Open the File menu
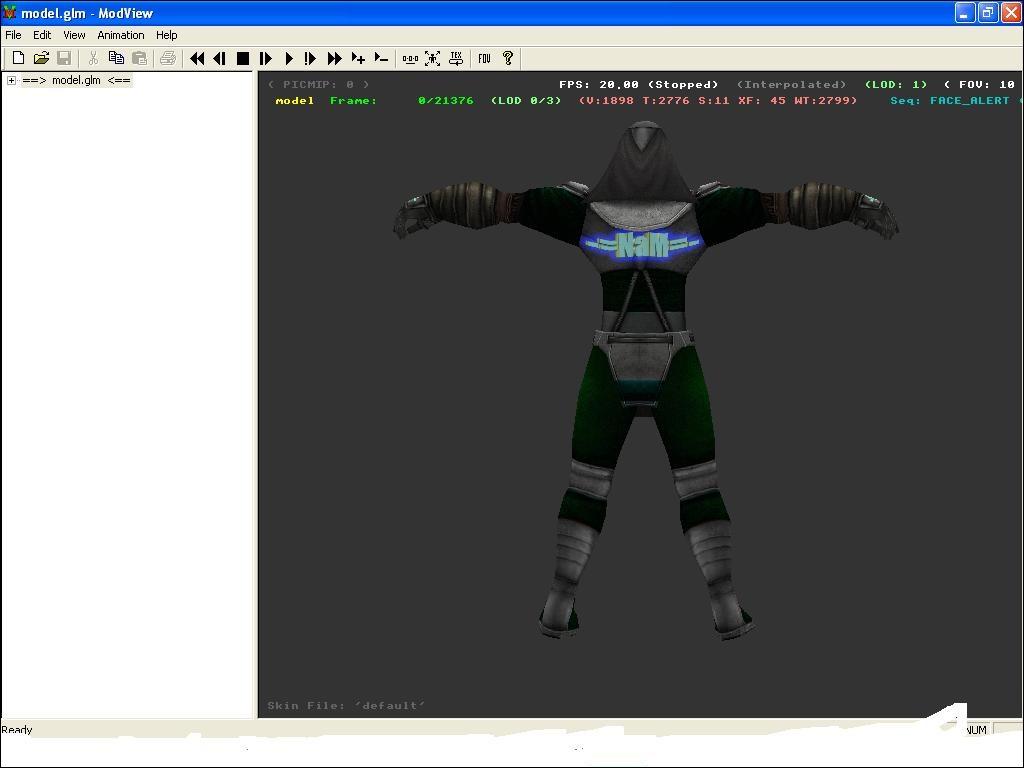The image size is (1024, 768). pos(13,35)
